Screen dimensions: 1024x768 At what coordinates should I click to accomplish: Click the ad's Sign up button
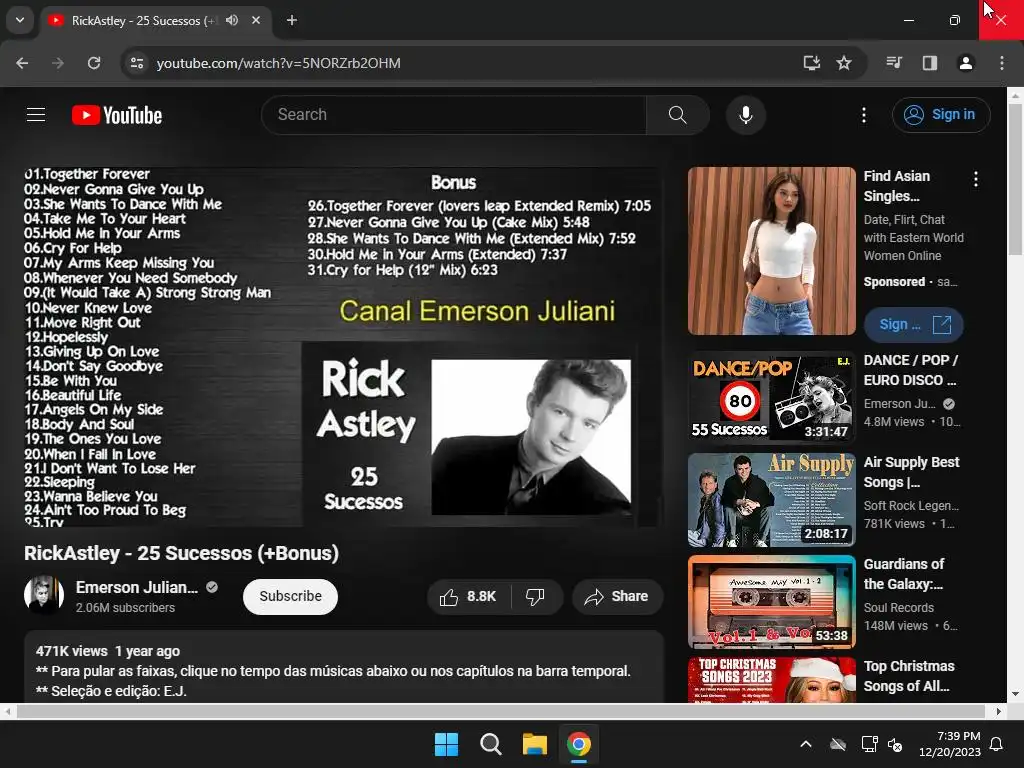[x=913, y=325]
